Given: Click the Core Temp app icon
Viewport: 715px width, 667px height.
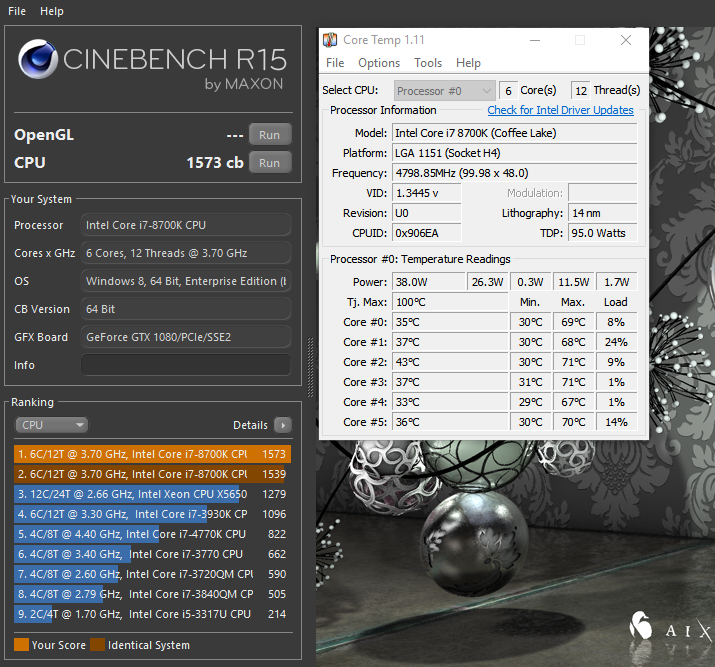Looking at the screenshot, I should click(x=330, y=40).
